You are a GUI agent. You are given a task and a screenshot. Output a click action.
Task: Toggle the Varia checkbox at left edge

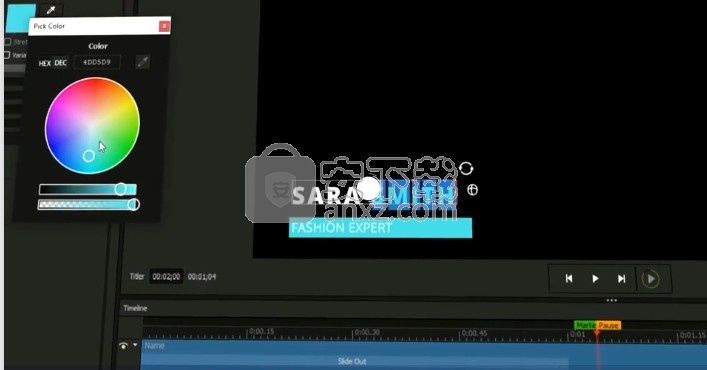(x=7, y=55)
